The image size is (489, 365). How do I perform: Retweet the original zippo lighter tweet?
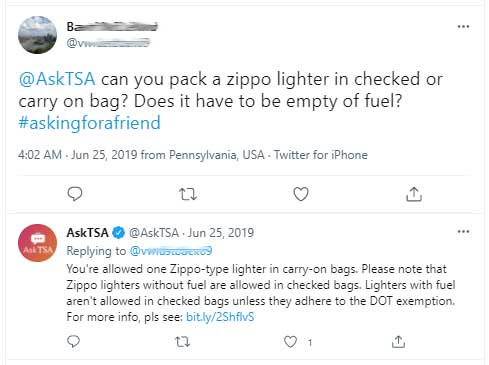pyautogui.click(x=188, y=194)
